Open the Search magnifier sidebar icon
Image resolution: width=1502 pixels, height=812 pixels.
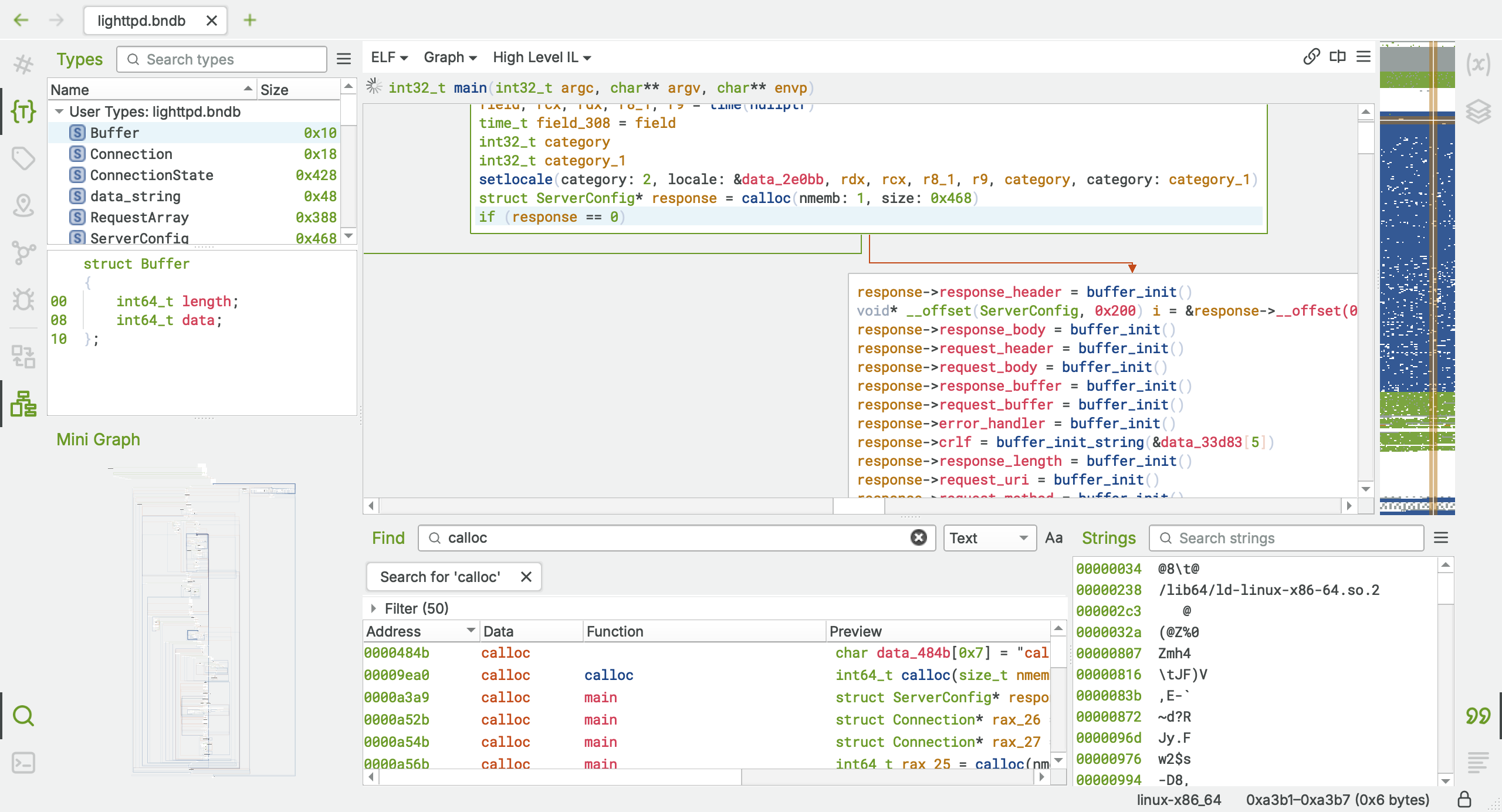(x=23, y=715)
